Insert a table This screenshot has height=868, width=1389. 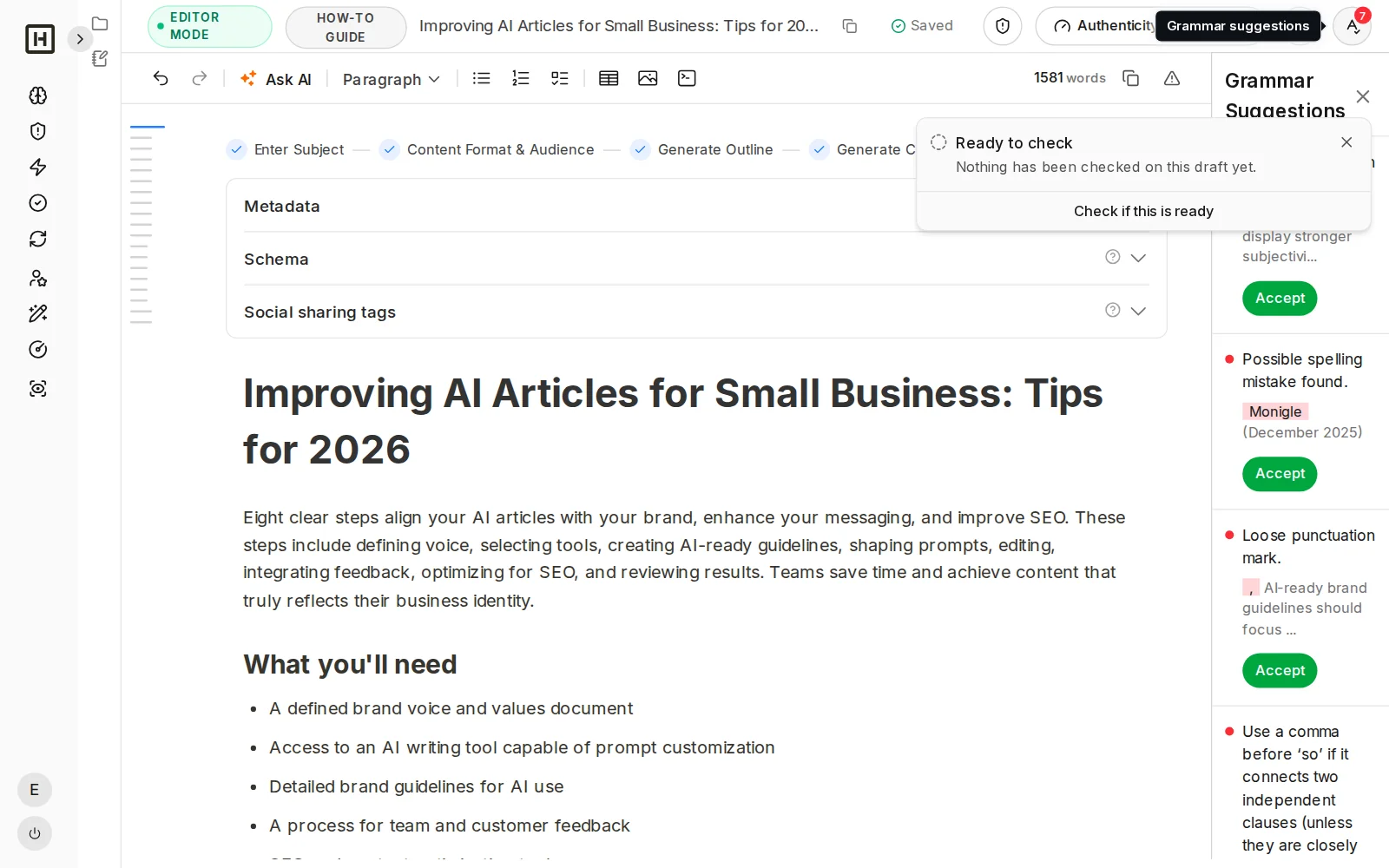click(609, 78)
